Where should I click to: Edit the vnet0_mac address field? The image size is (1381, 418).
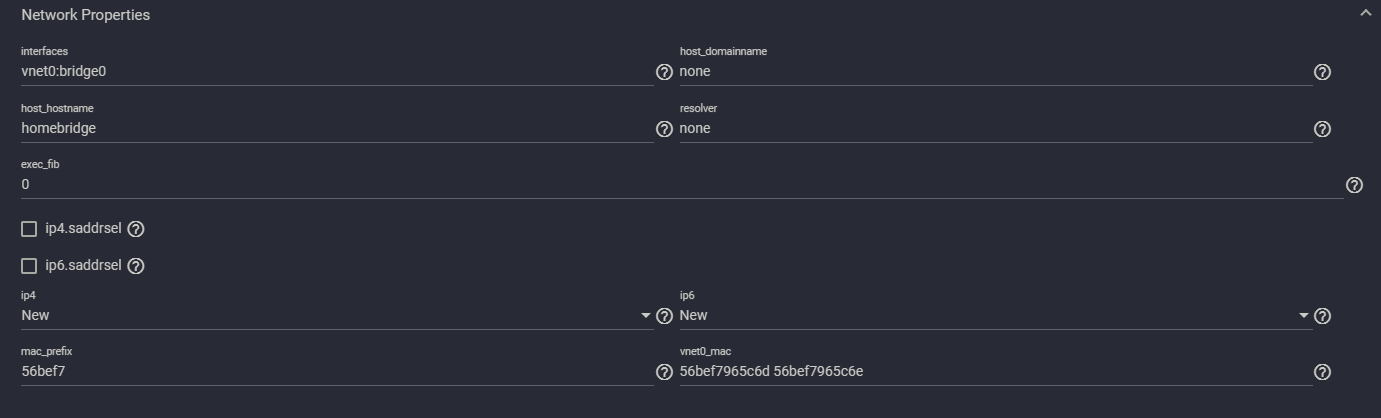996,371
